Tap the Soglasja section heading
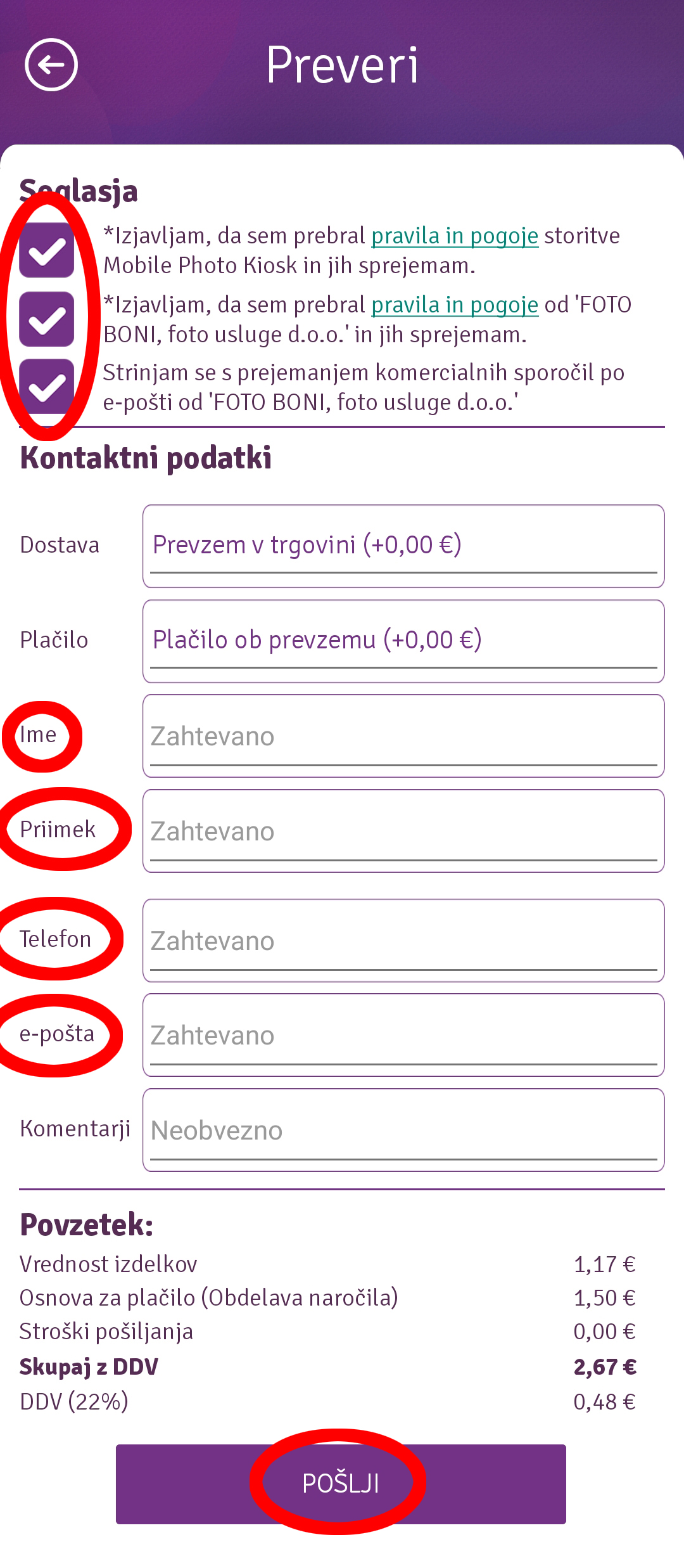The width and height of the screenshot is (684, 1568). tap(79, 191)
